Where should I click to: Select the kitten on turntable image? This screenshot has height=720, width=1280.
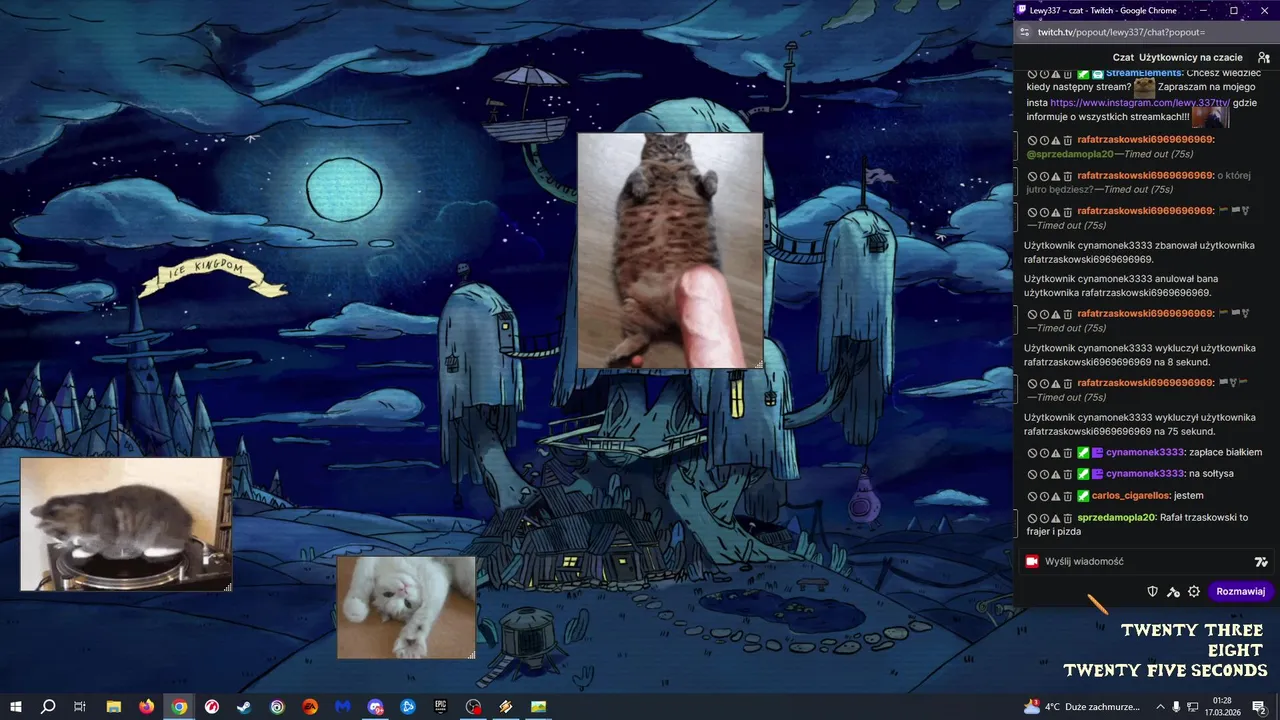click(126, 524)
